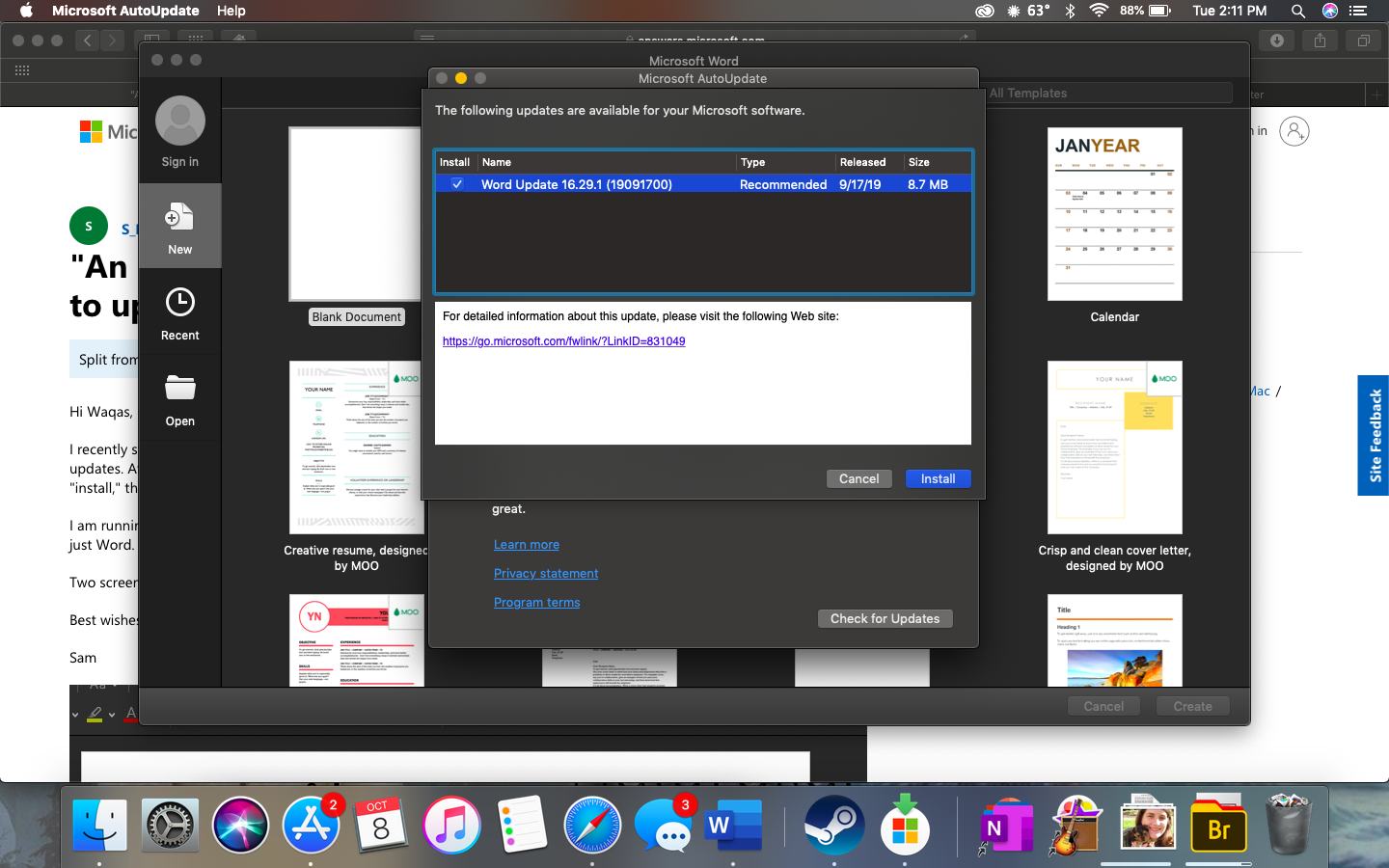Select the Calendar template thumbnail
1389x868 pixels.
click(1115, 214)
